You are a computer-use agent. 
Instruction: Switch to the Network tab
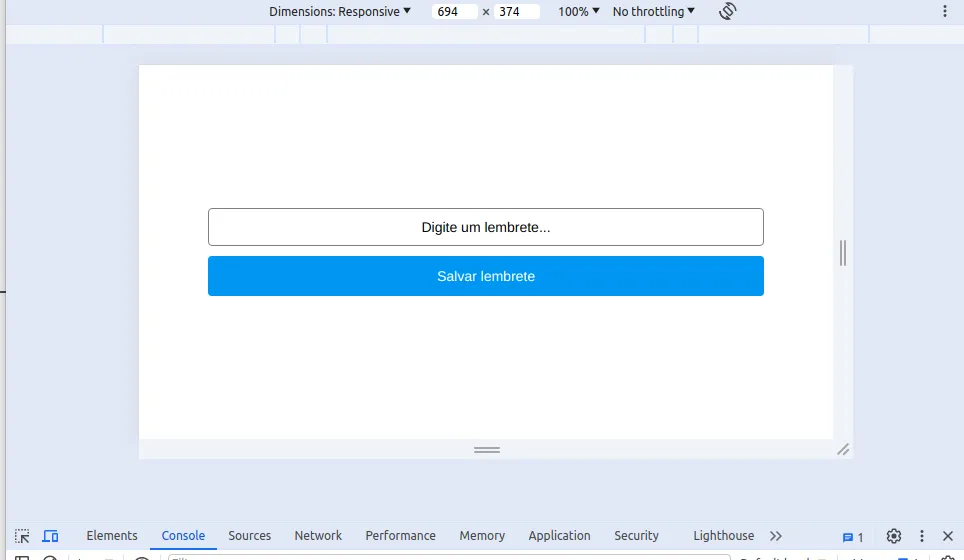tap(318, 535)
